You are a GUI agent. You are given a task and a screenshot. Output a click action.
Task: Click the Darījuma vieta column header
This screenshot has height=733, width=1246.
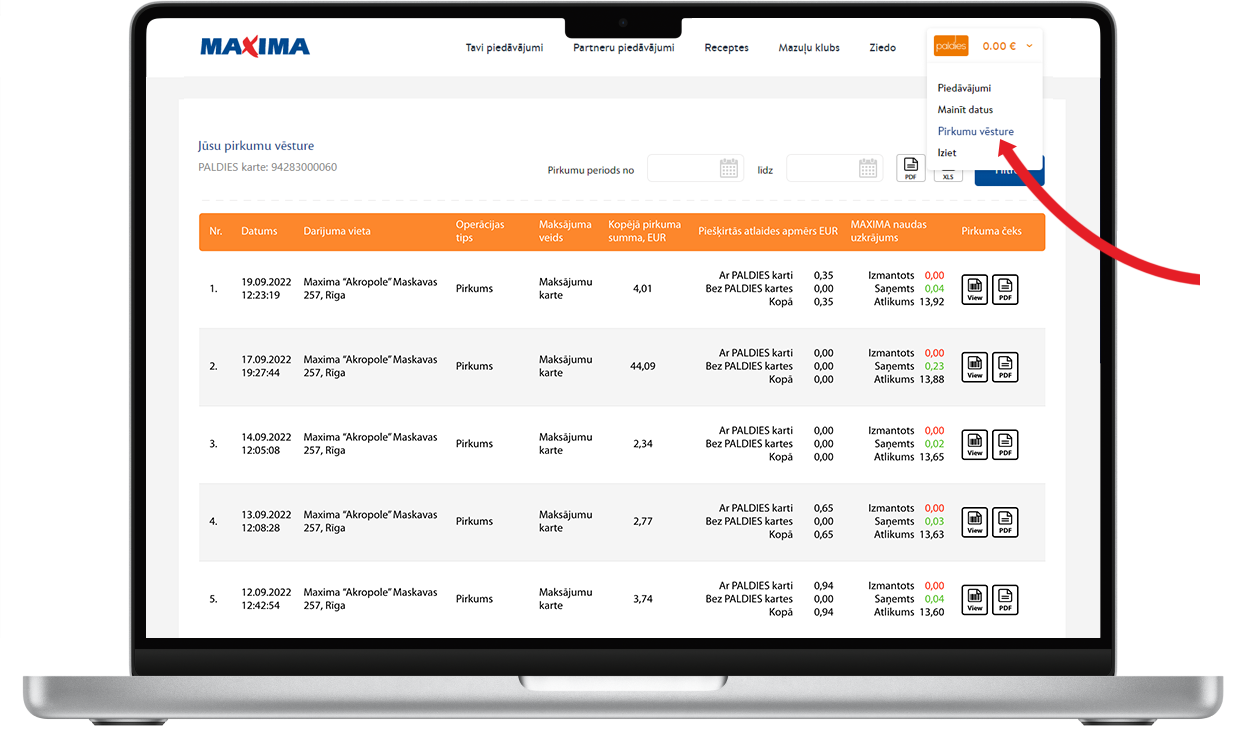337,231
